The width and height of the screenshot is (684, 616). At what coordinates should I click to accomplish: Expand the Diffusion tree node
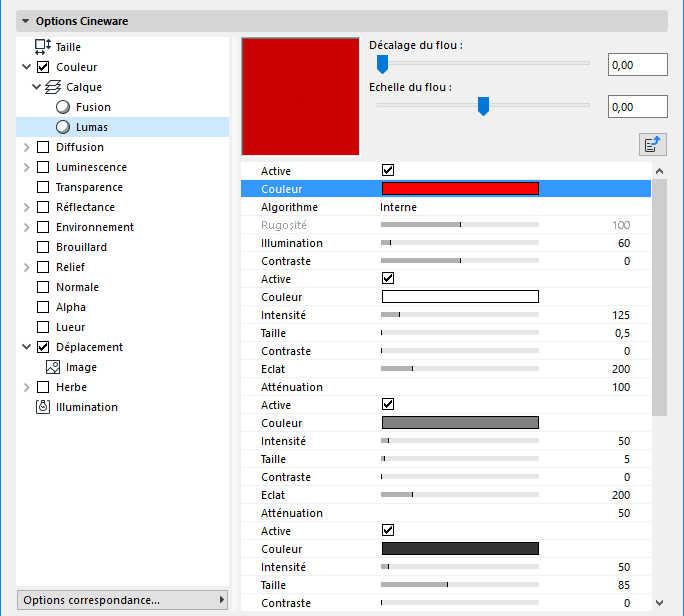click(x=27, y=147)
